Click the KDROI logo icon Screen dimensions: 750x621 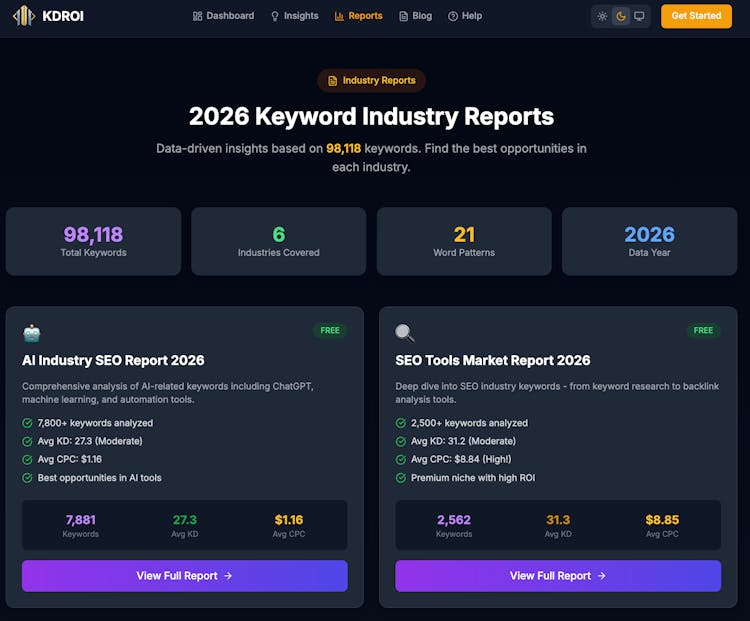23,16
